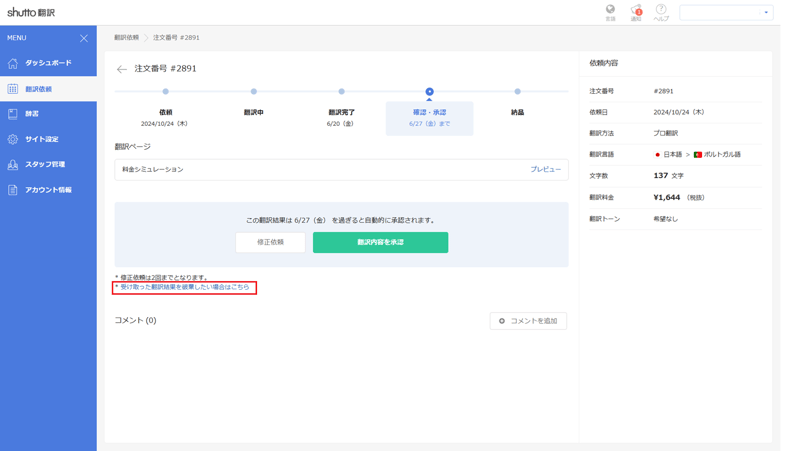Select the 納品 step marker
This screenshot has height=451, width=786.
[517, 92]
